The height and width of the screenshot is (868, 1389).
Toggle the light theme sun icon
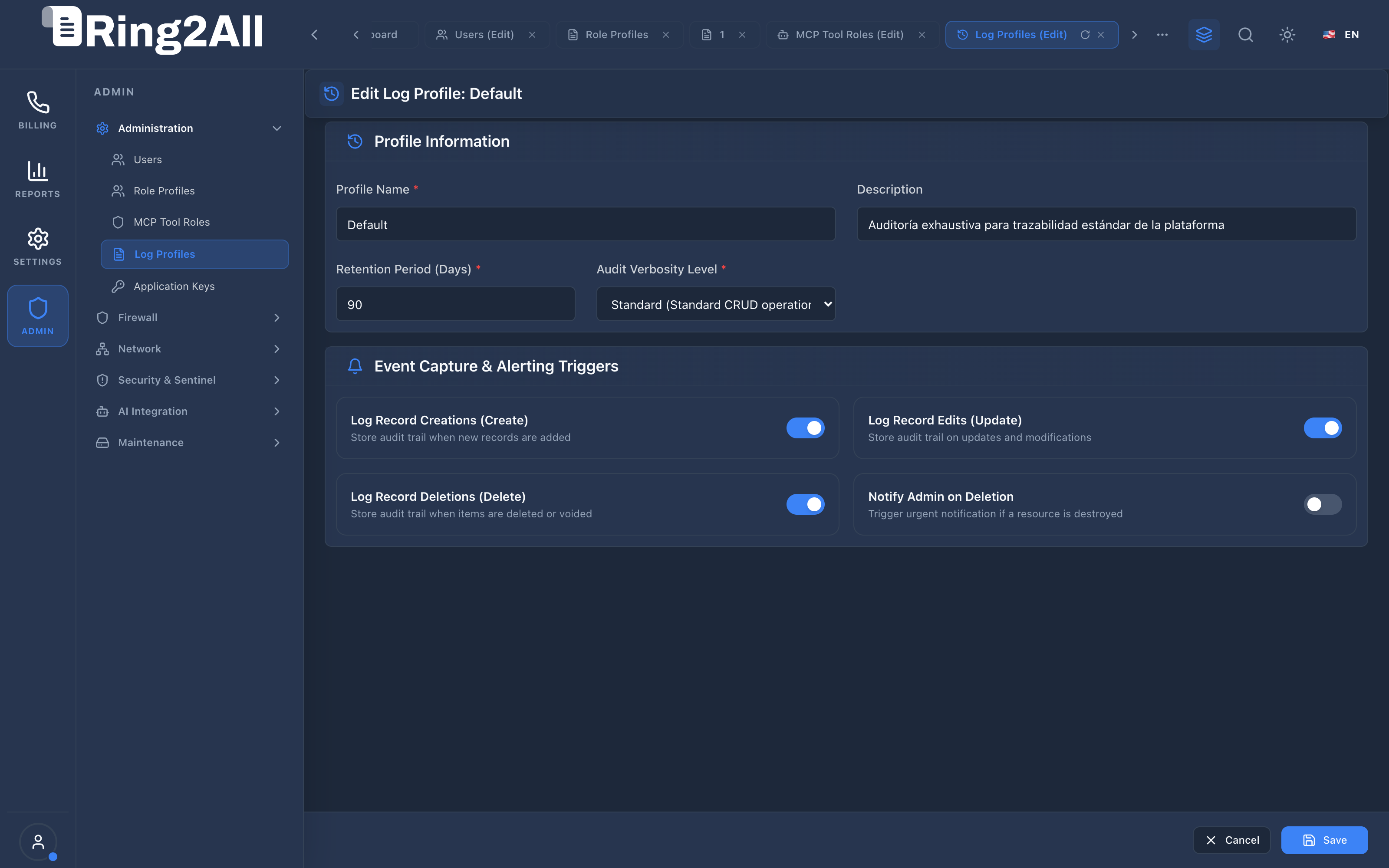[1287, 34]
